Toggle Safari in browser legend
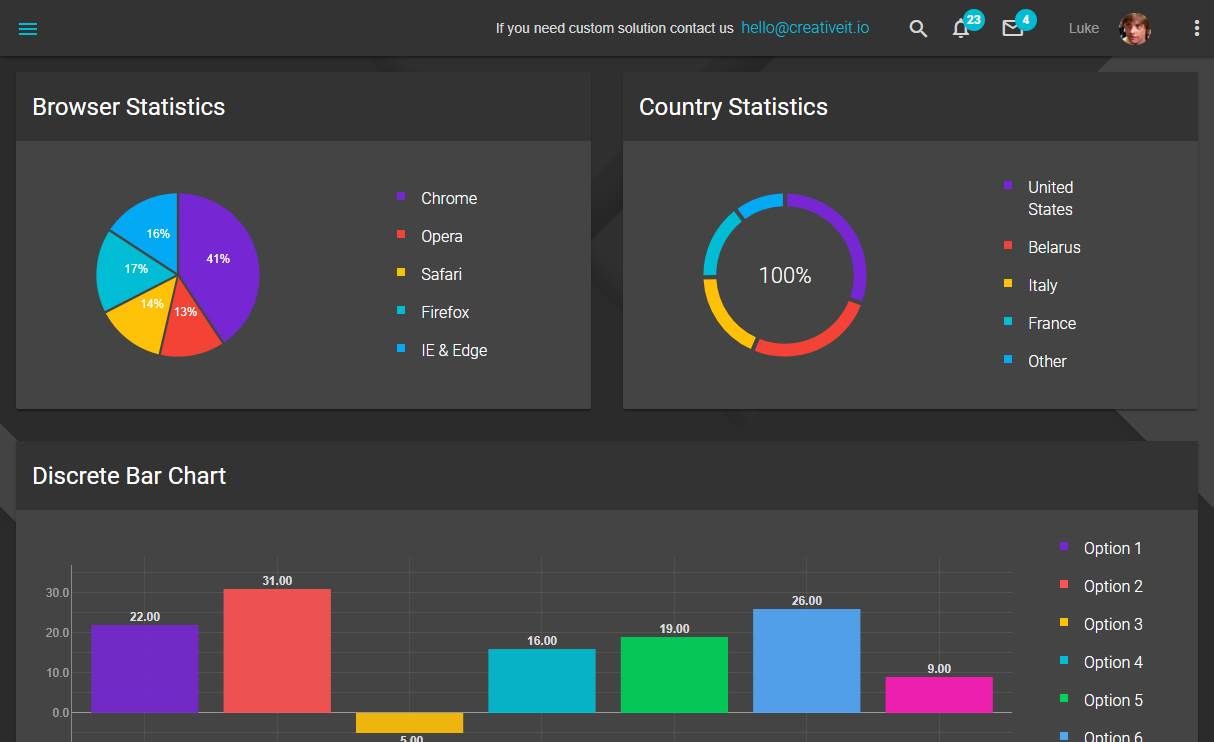 [x=430, y=274]
